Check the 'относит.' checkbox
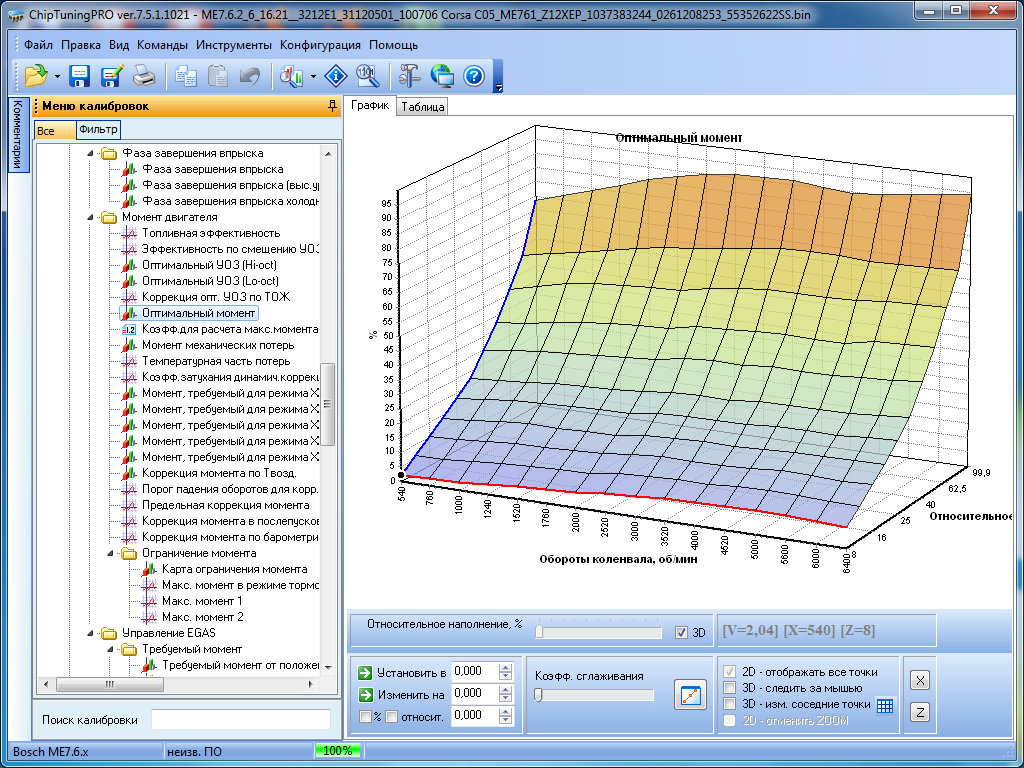The image size is (1024, 768). pos(392,716)
